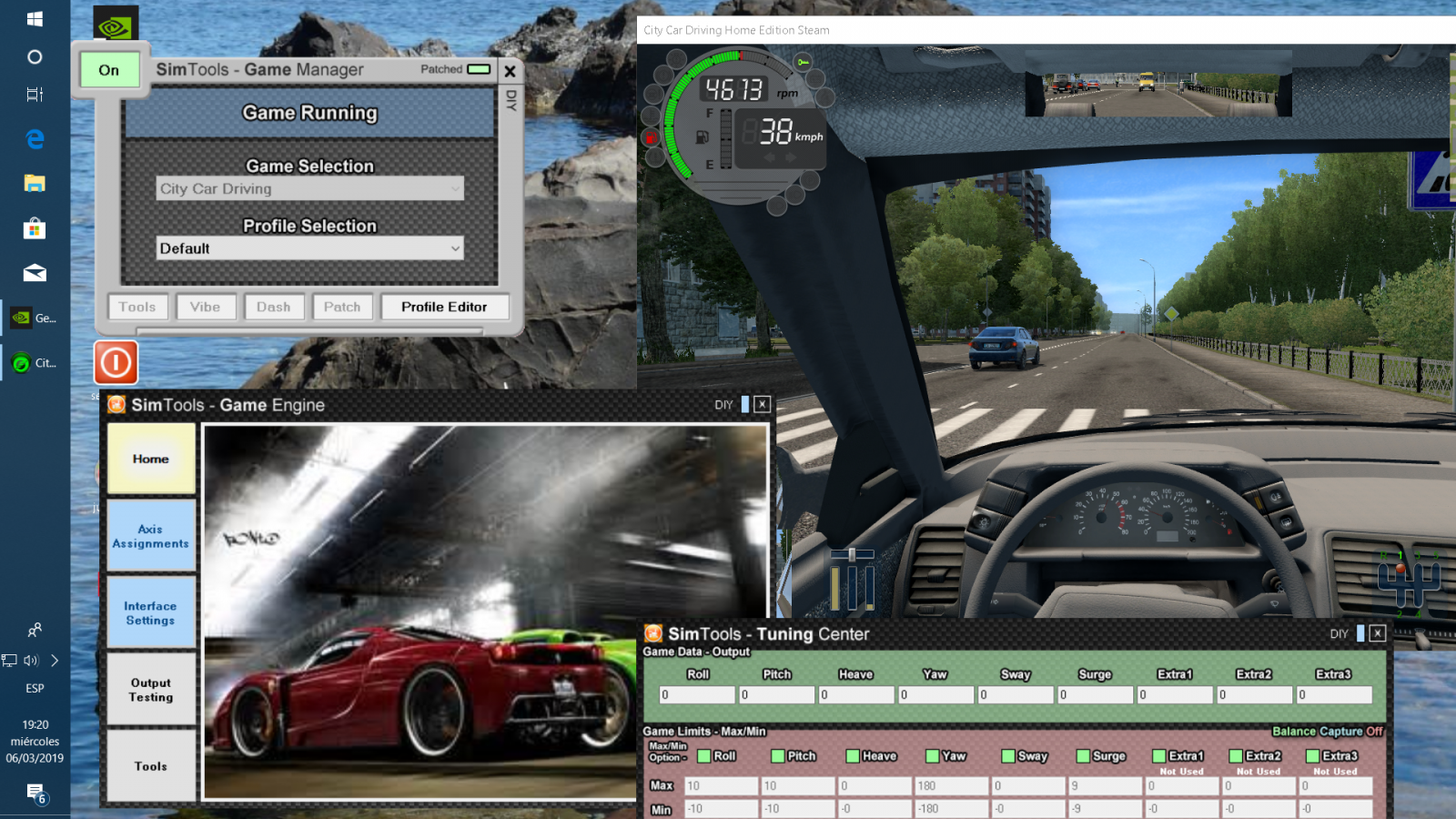Click the Ferrari splash image

pos(486,612)
